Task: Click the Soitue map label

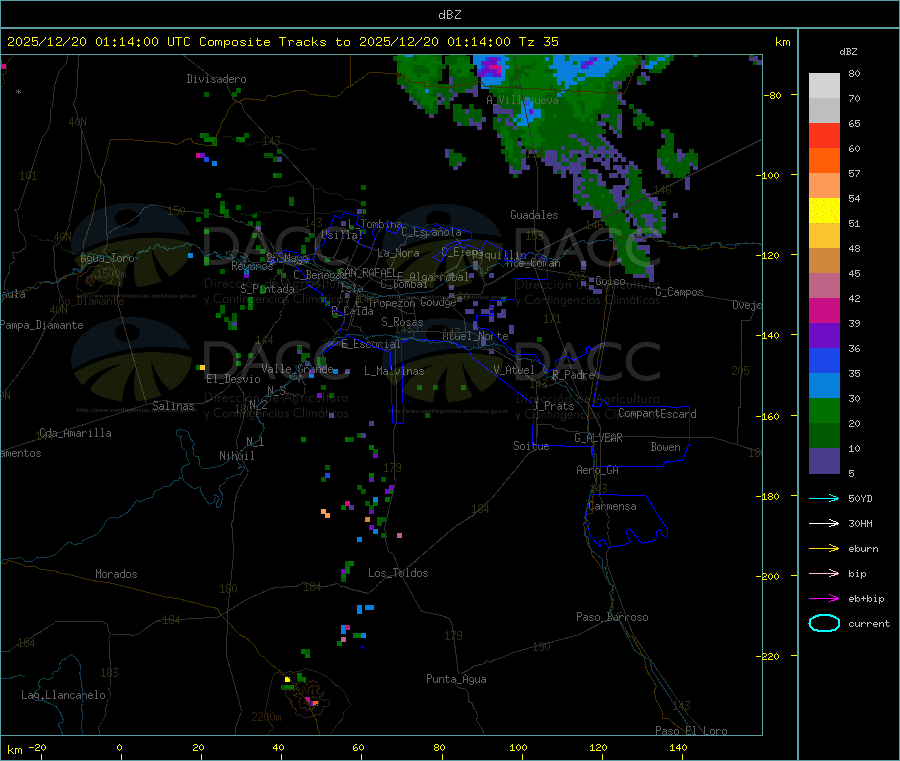Action: (x=531, y=446)
